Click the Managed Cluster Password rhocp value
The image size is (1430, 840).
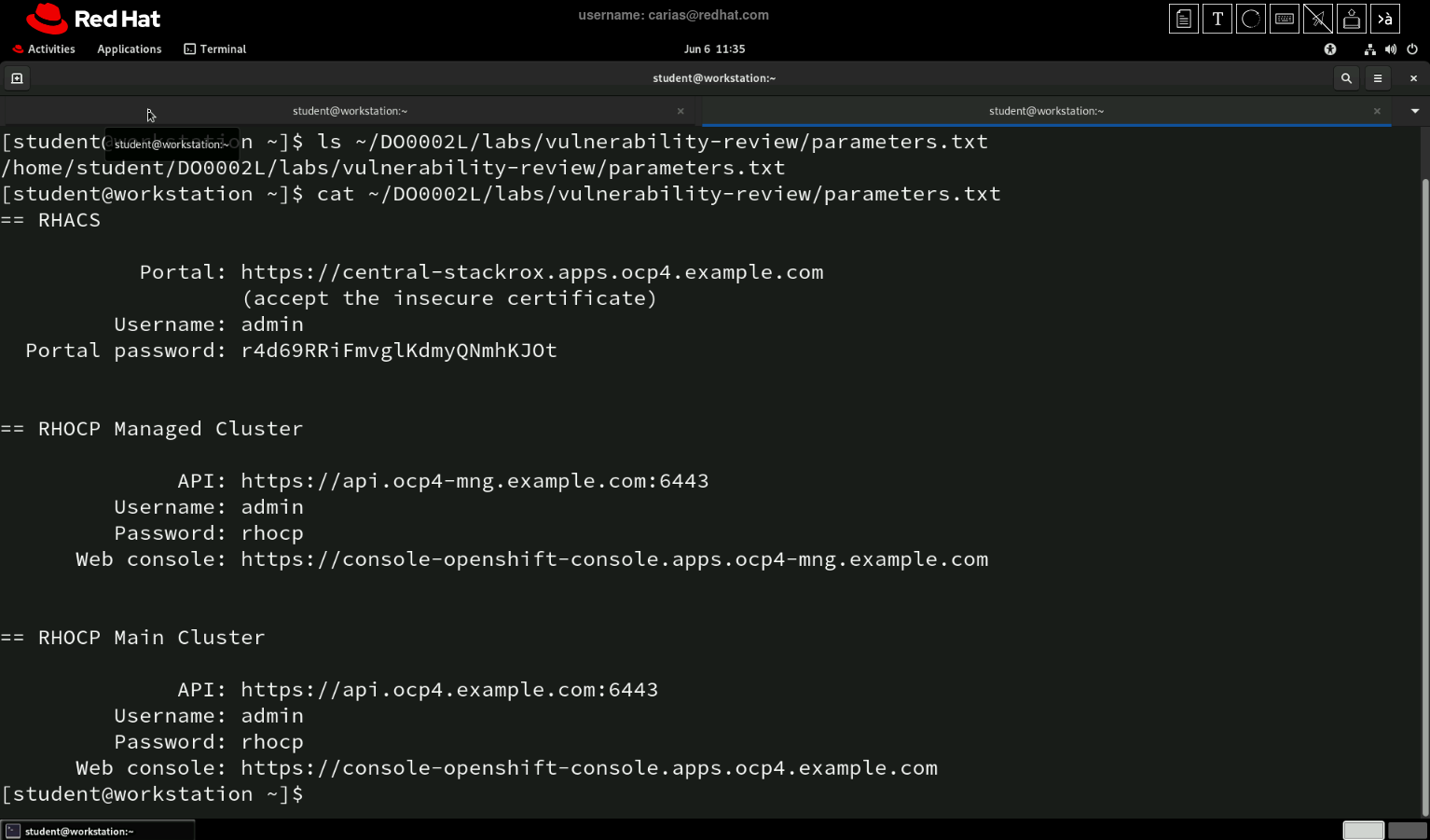tap(272, 533)
